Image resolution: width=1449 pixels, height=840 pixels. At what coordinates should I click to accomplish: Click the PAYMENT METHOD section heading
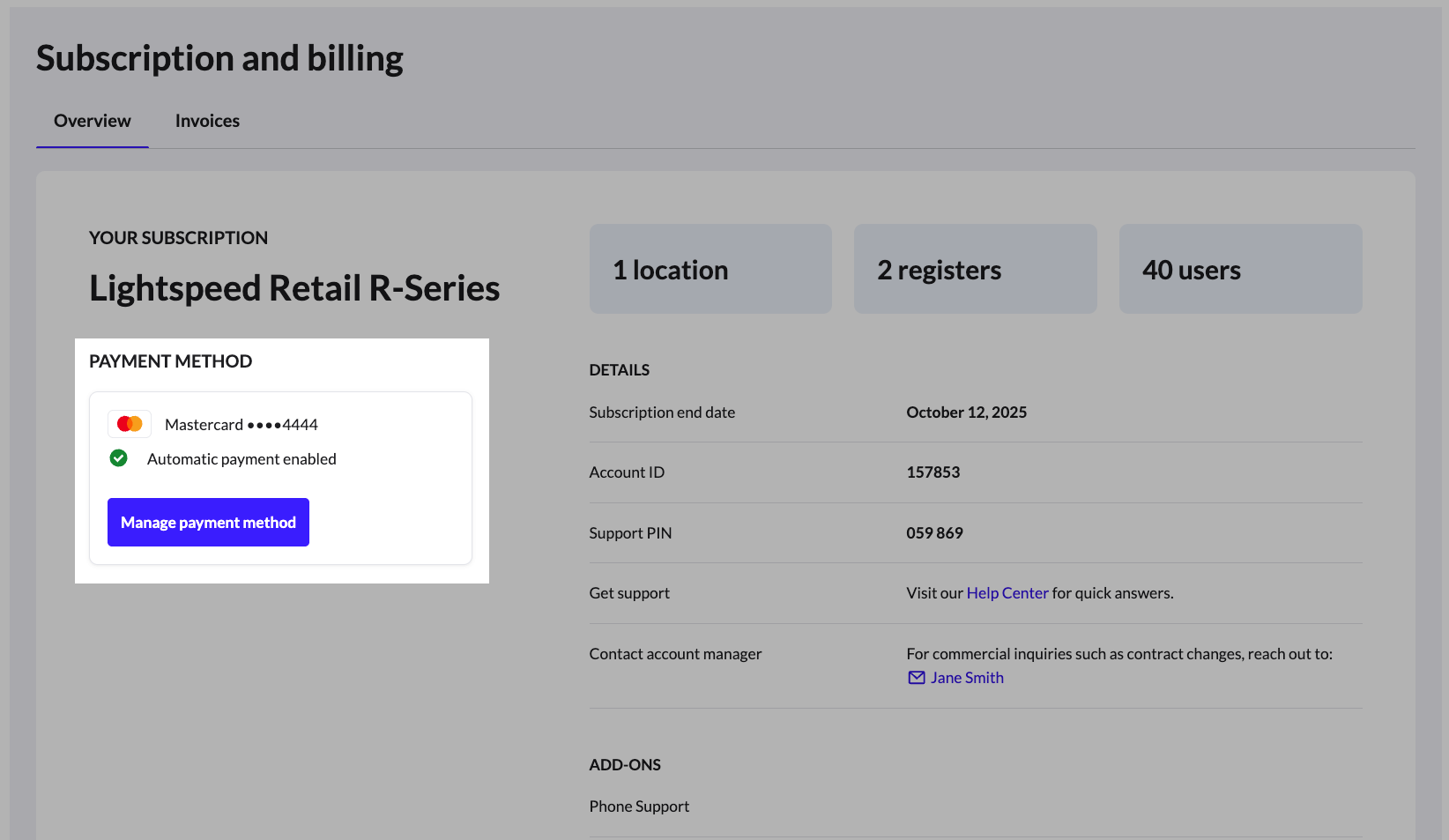pyautogui.click(x=170, y=361)
